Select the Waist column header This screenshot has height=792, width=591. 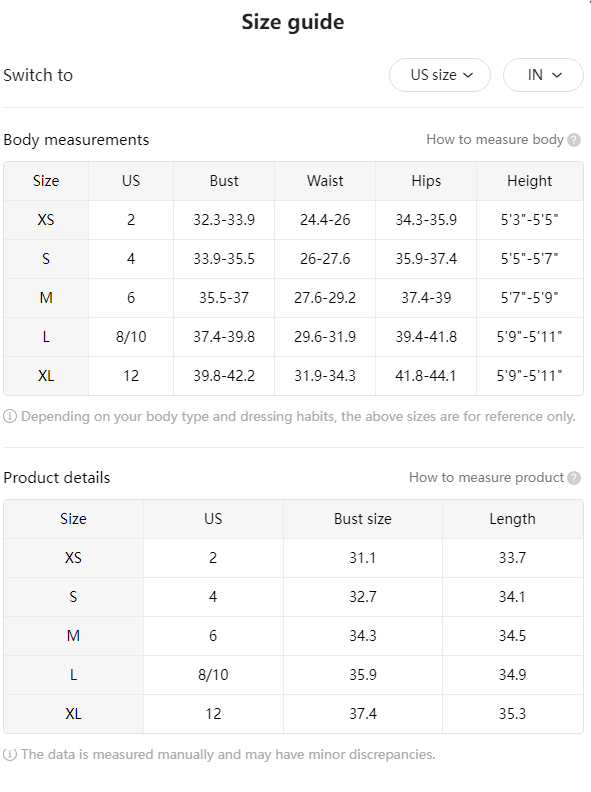tap(325, 181)
